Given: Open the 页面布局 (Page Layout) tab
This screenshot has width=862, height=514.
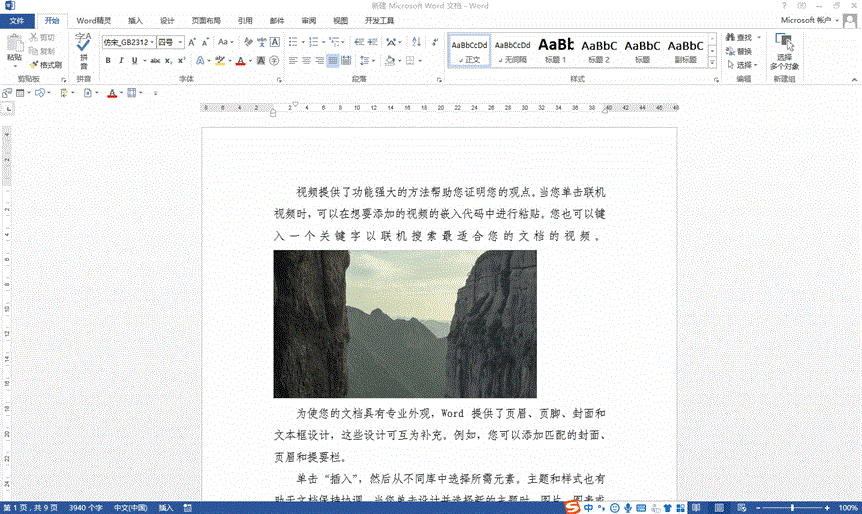Looking at the screenshot, I should pos(206,20).
